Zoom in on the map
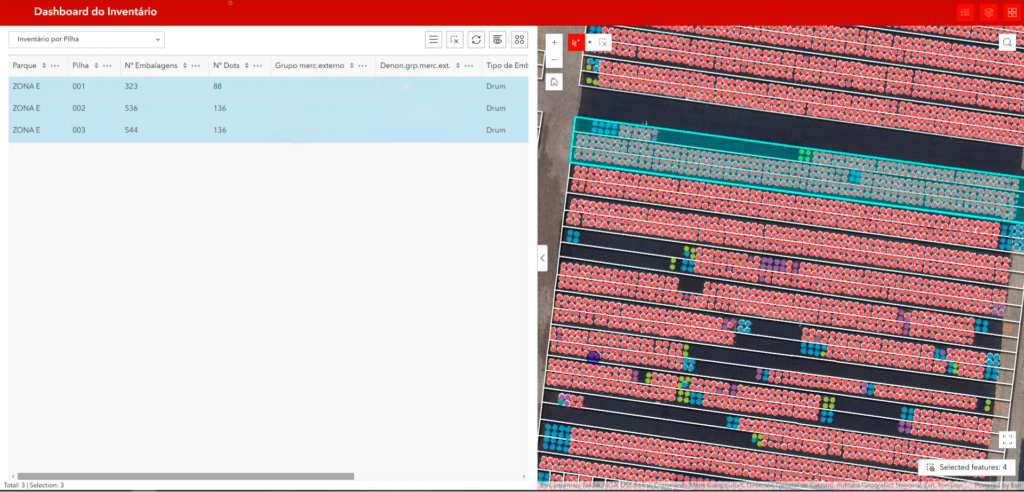The image size is (1024, 492). 554,42
